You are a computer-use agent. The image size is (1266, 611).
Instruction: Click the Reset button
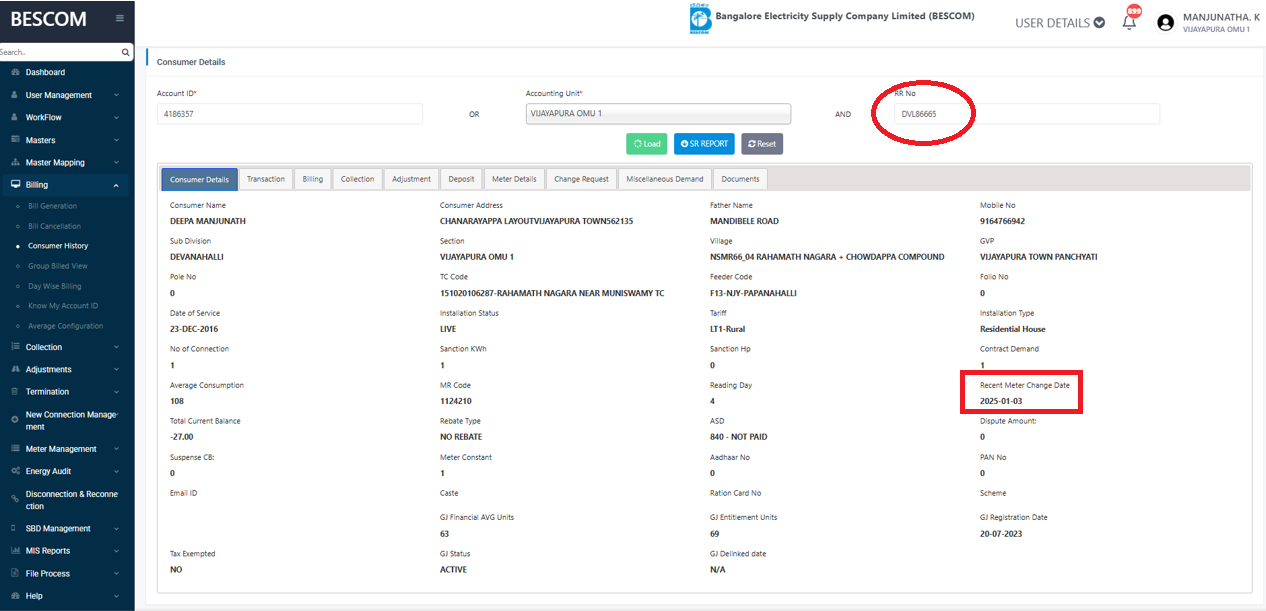pos(762,144)
